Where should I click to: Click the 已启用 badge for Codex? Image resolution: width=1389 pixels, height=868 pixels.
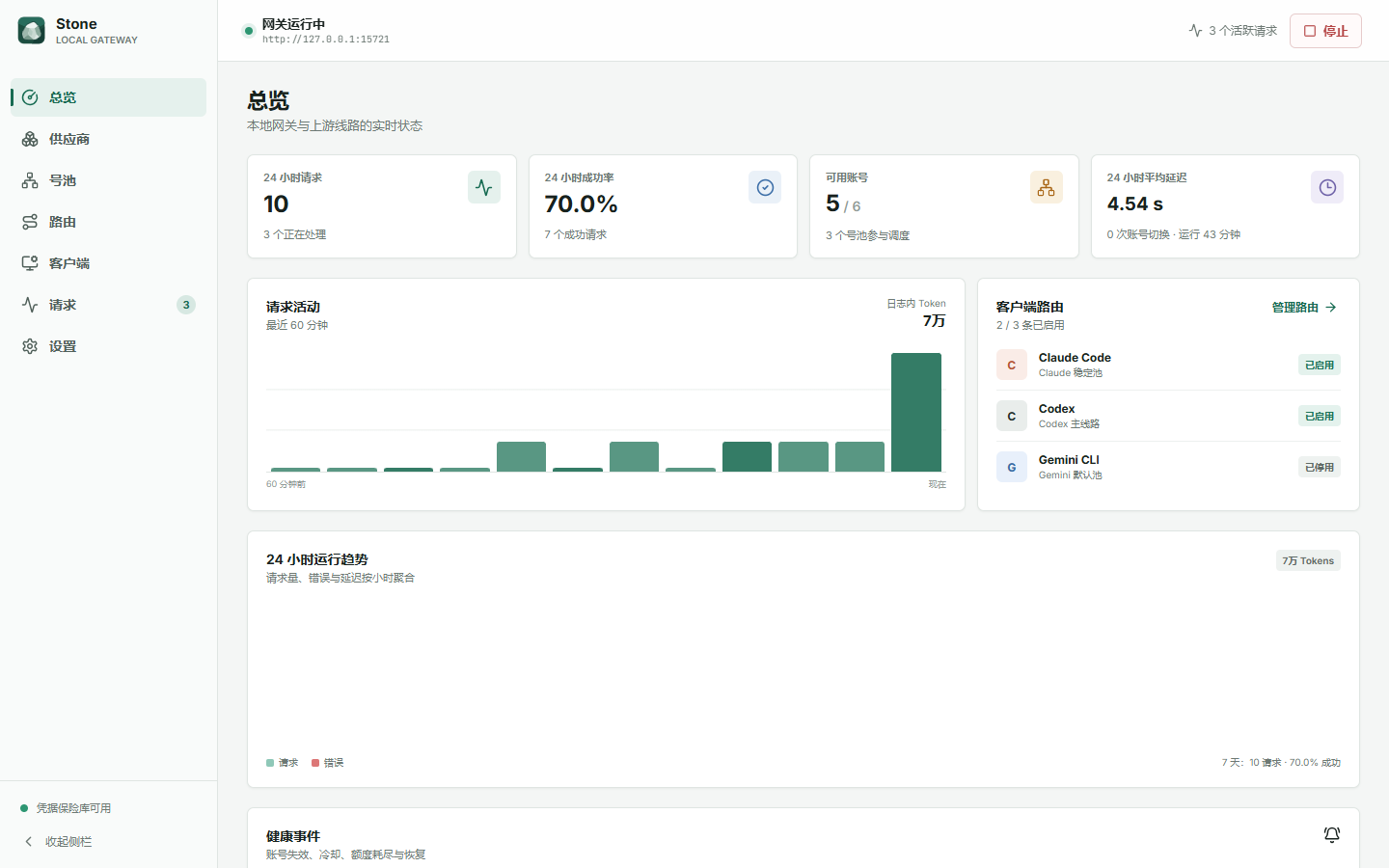(x=1320, y=416)
